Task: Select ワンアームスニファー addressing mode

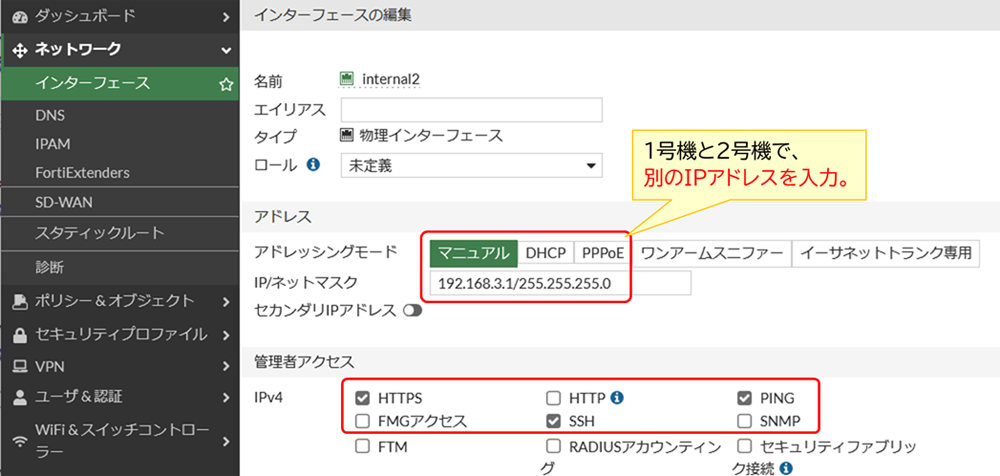Action: [x=712, y=253]
